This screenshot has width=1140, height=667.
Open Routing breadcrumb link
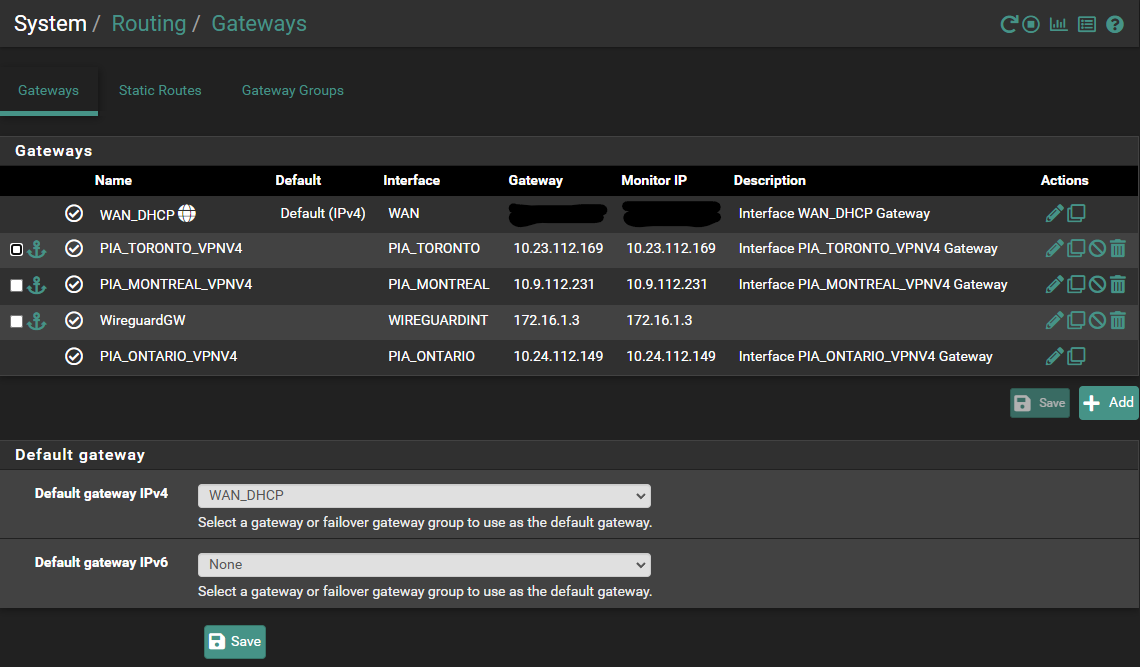(x=149, y=23)
